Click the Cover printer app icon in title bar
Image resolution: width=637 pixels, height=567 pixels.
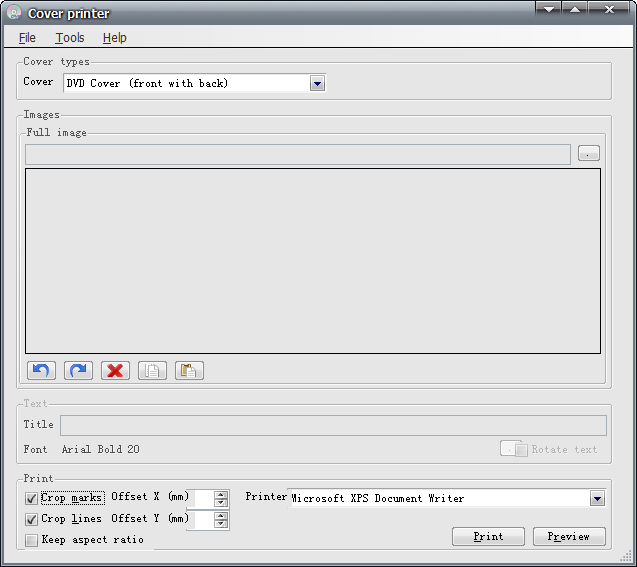[13, 13]
